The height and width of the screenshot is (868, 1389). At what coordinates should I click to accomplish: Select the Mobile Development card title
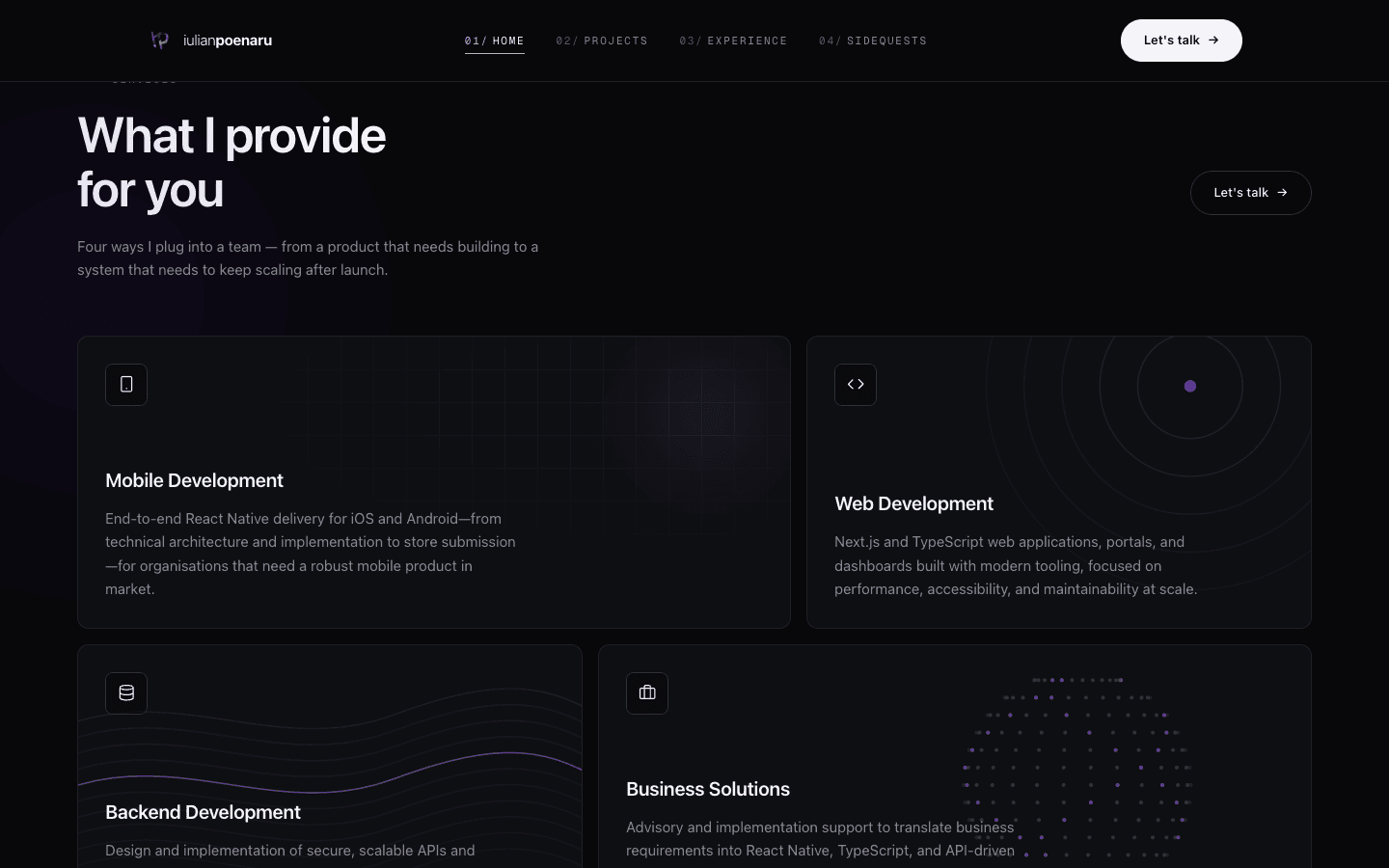[194, 480]
